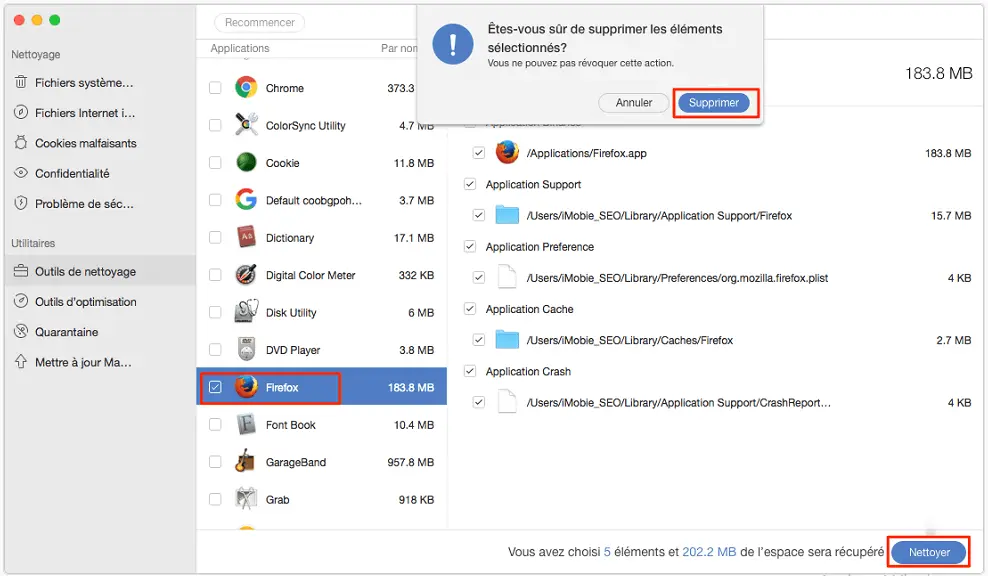
Task: Click the Grab app name
Action: (277, 500)
